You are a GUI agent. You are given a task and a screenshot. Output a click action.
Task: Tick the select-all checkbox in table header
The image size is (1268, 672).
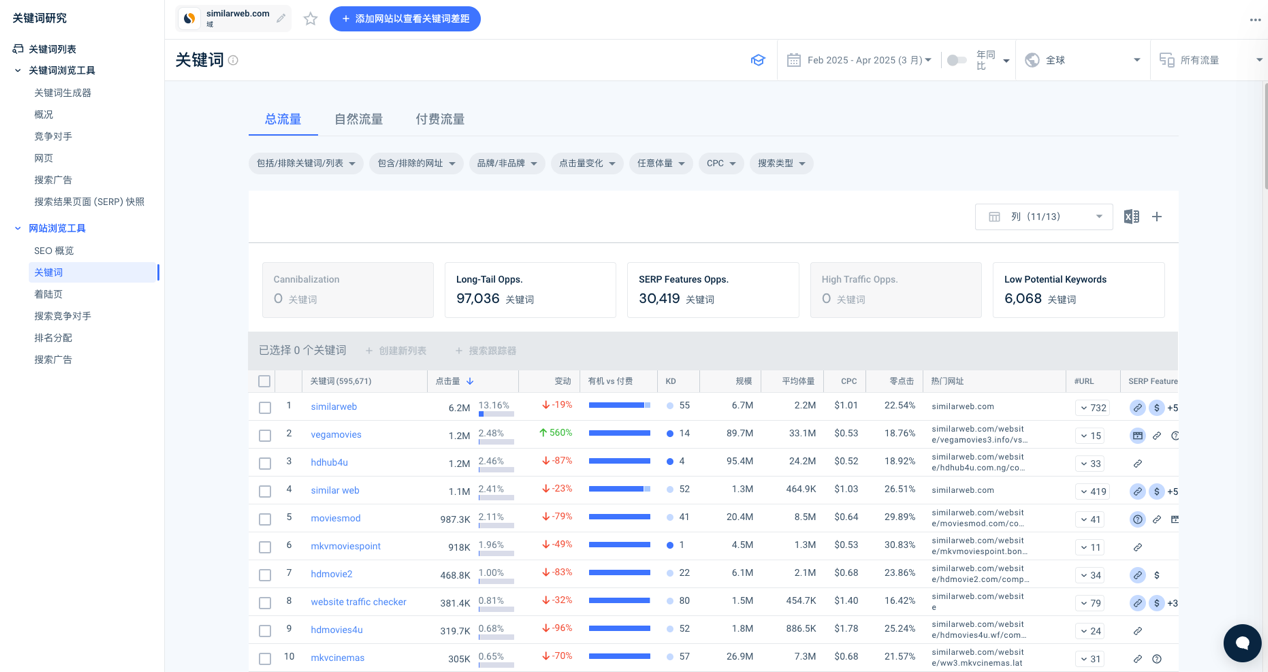pyautogui.click(x=265, y=381)
